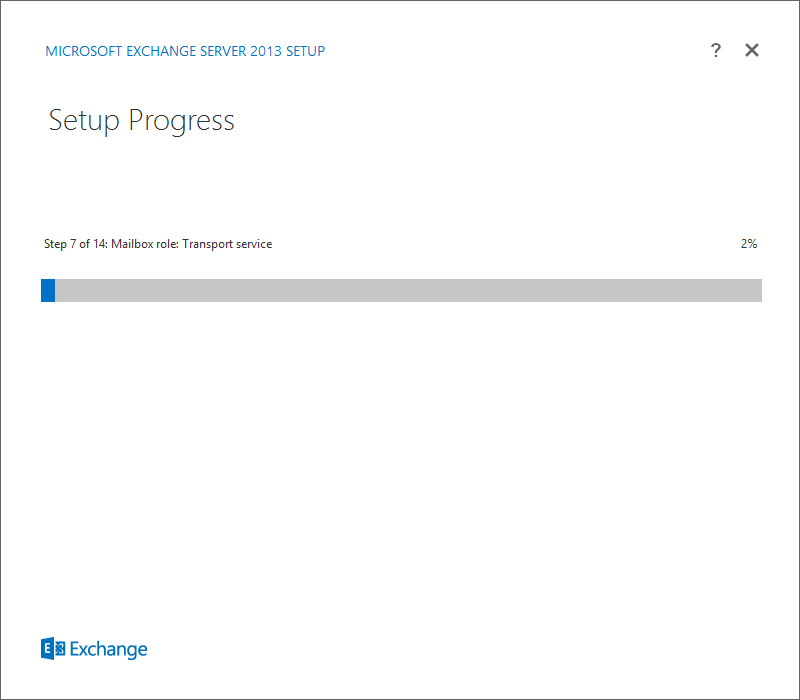
Task: Click the Transport service text
Action: tap(227, 244)
